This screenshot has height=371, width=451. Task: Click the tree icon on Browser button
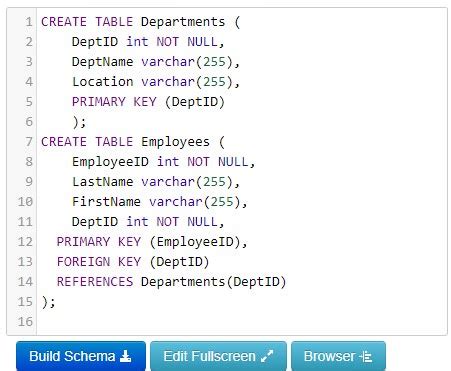(366, 357)
